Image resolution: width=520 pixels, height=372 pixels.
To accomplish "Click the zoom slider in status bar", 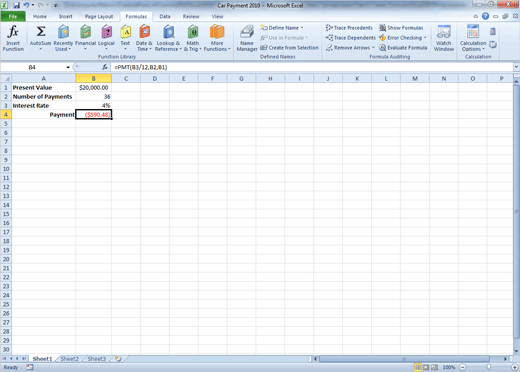I will [x=488, y=367].
